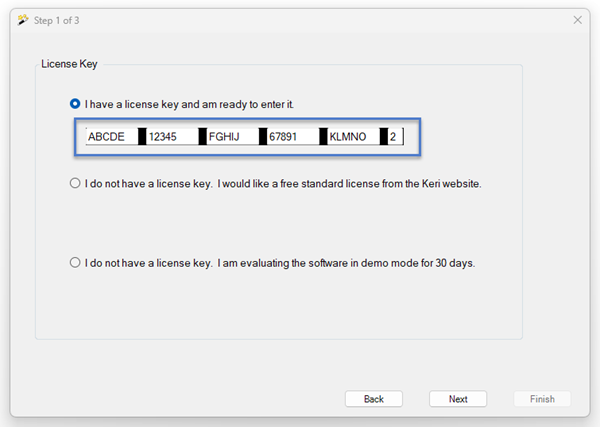
Task: Click the black separator between 67891 and KLMNO
Action: click(x=323, y=137)
